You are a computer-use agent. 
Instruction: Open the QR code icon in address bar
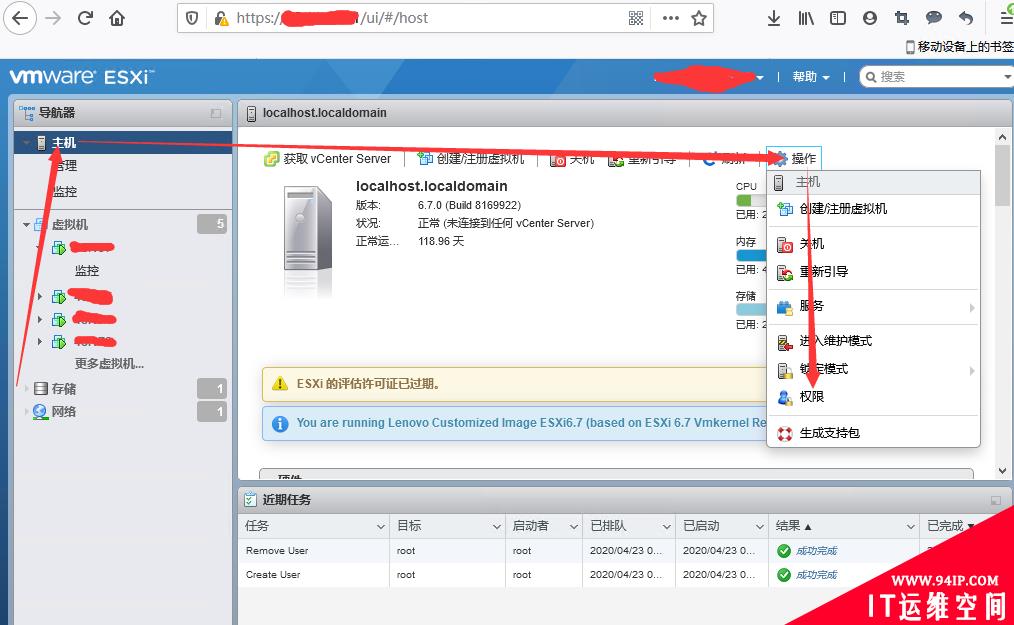pos(636,18)
